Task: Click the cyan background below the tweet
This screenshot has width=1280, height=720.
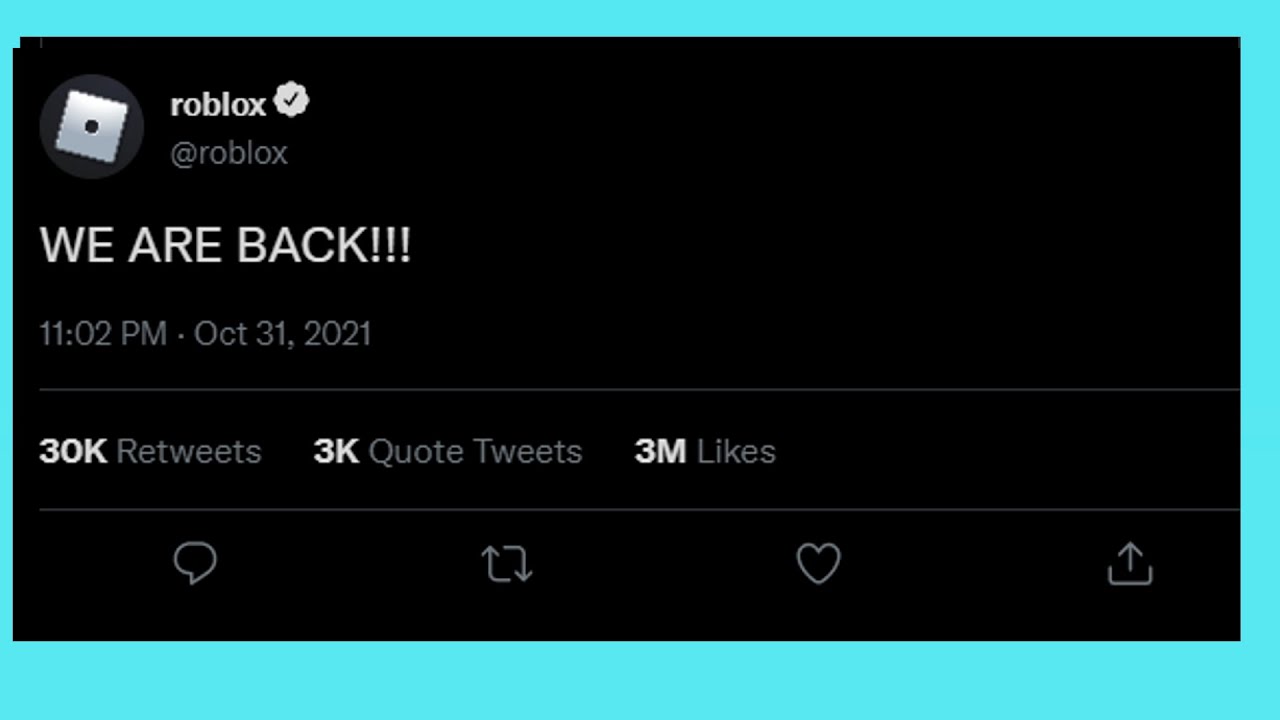Action: (x=640, y=682)
